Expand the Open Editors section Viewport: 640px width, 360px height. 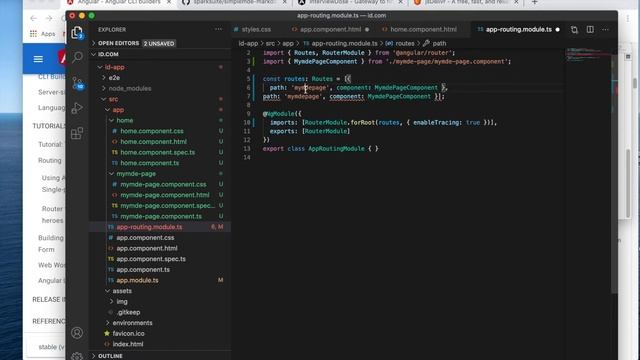(118, 43)
